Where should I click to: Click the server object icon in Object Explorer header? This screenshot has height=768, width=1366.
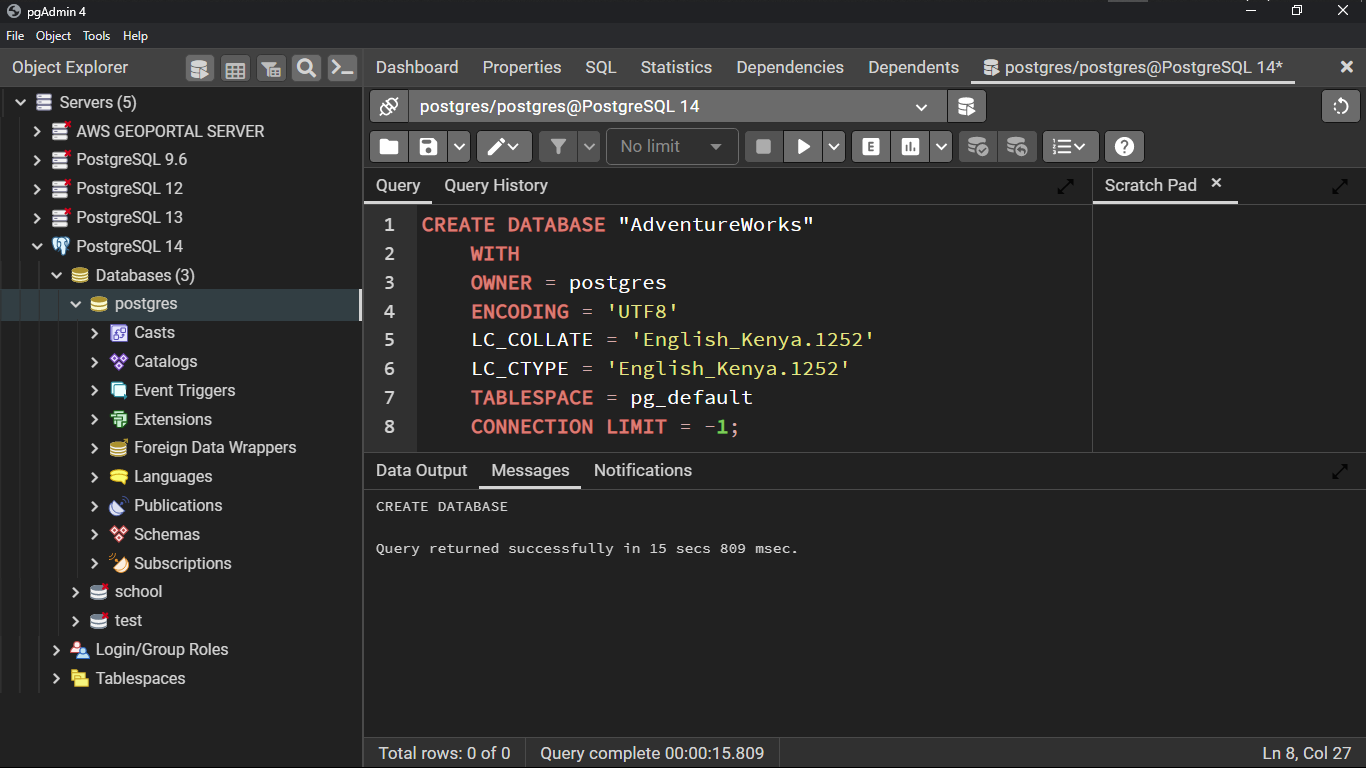(x=200, y=68)
